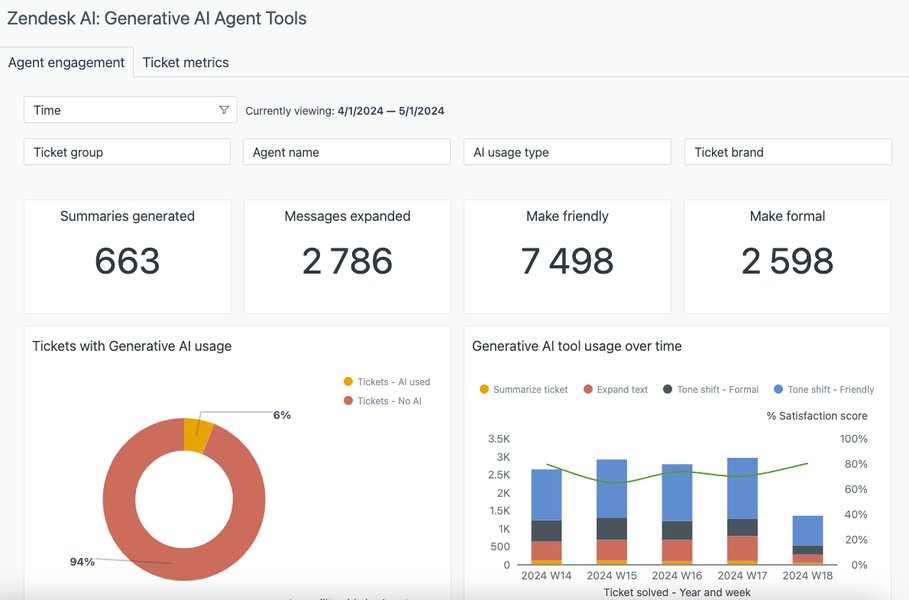Open the Time filter dropdown
This screenshot has width=909, height=600.
pos(130,110)
